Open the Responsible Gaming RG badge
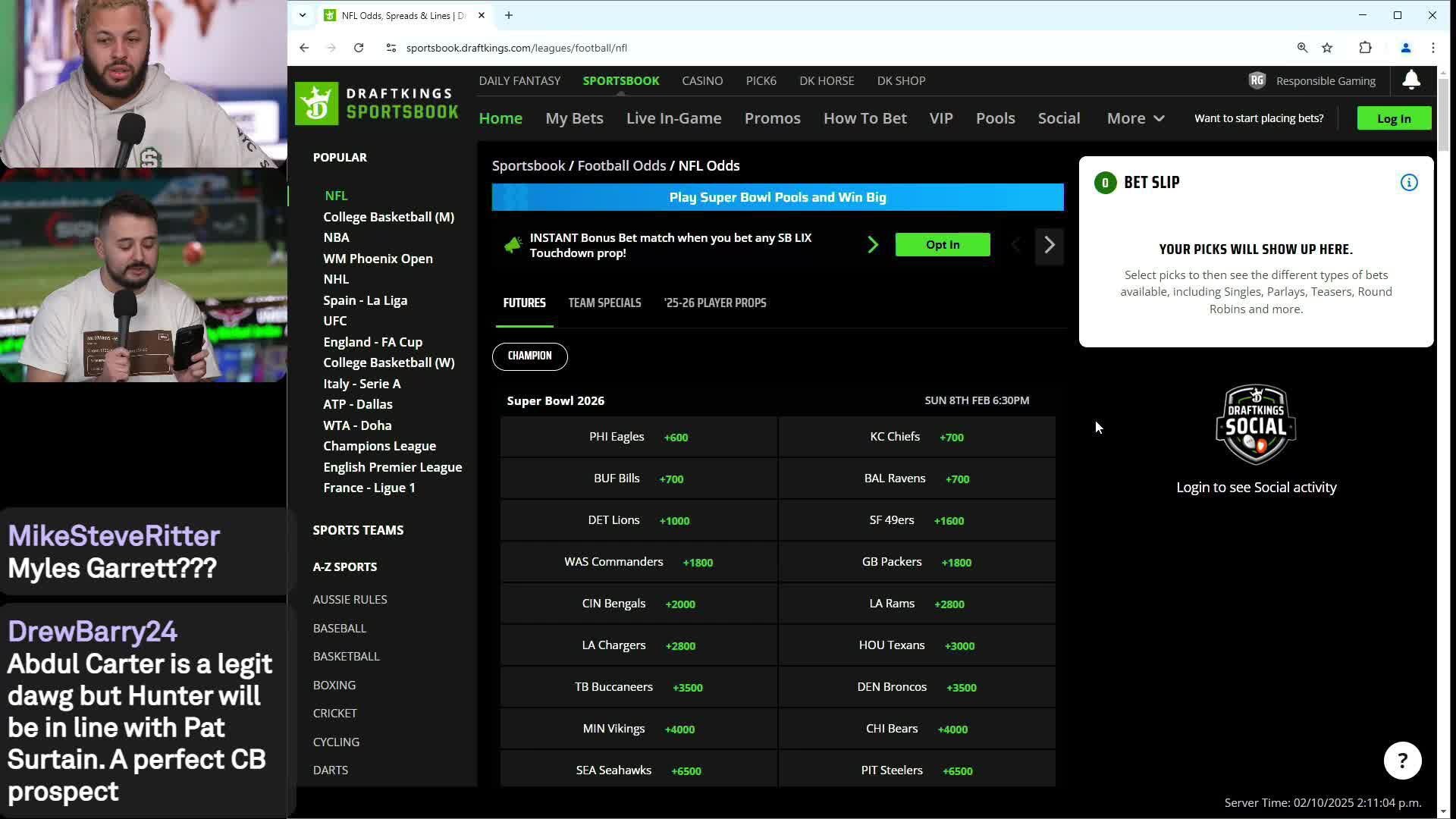The image size is (1456, 819). click(x=1257, y=80)
